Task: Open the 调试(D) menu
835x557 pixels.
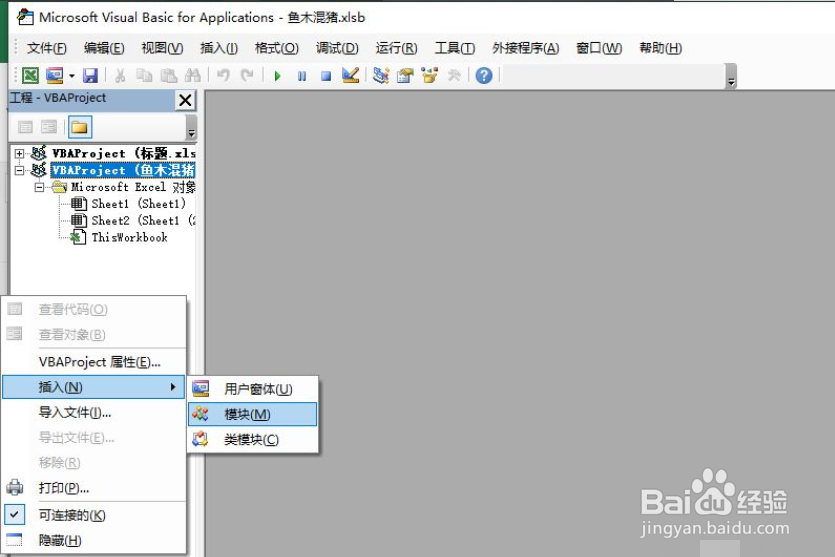Action: point(337,48)
